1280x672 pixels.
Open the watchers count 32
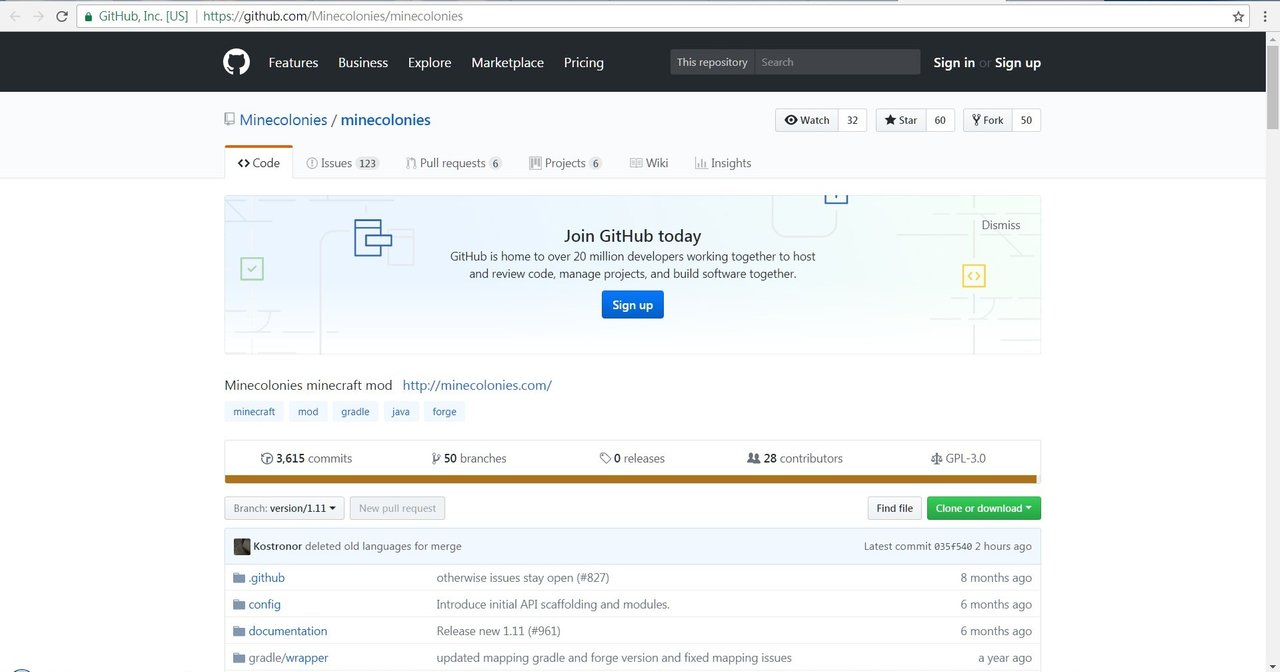(x=852, y=120)
